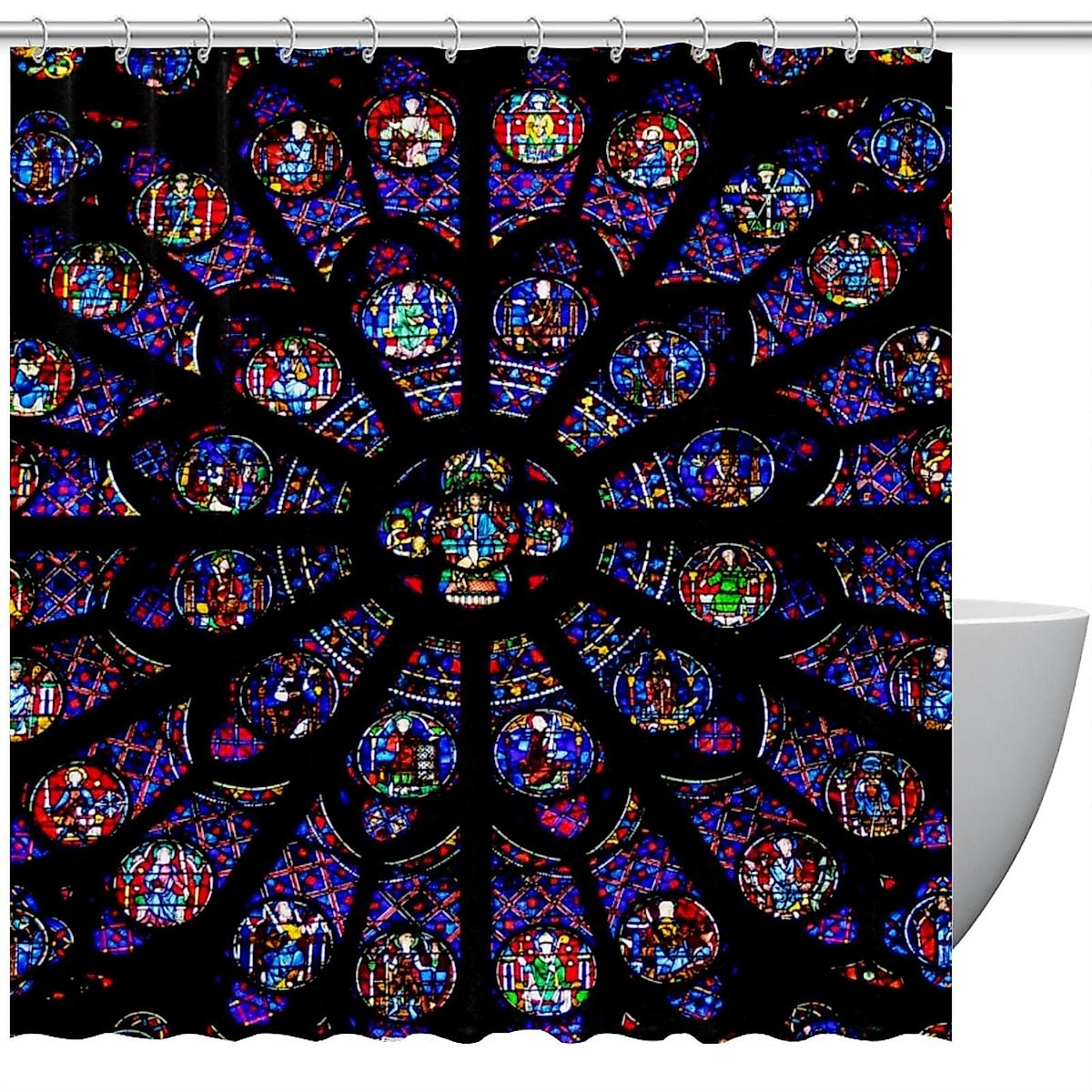The height and width of the screenshot is (1092, 1092).
Task: Click the small lobe above the central figure
Action: (x=475, y=470)
